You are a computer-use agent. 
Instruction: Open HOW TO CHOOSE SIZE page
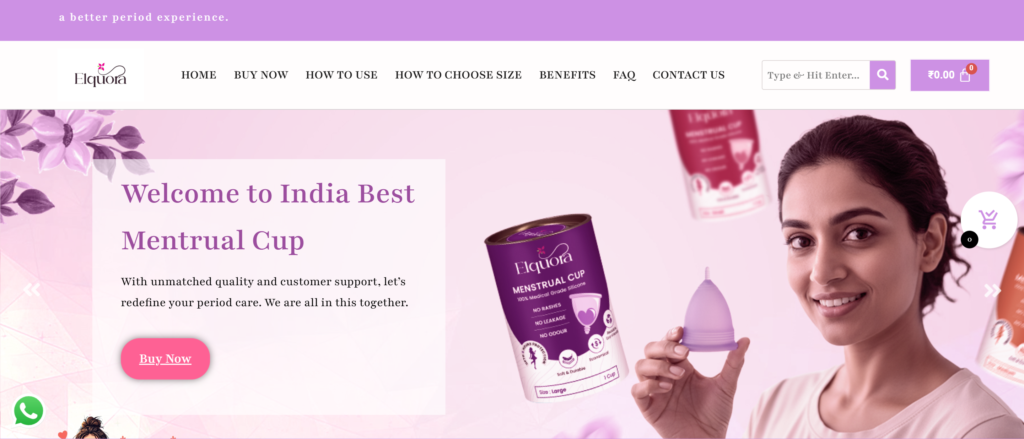coord(458,75)
